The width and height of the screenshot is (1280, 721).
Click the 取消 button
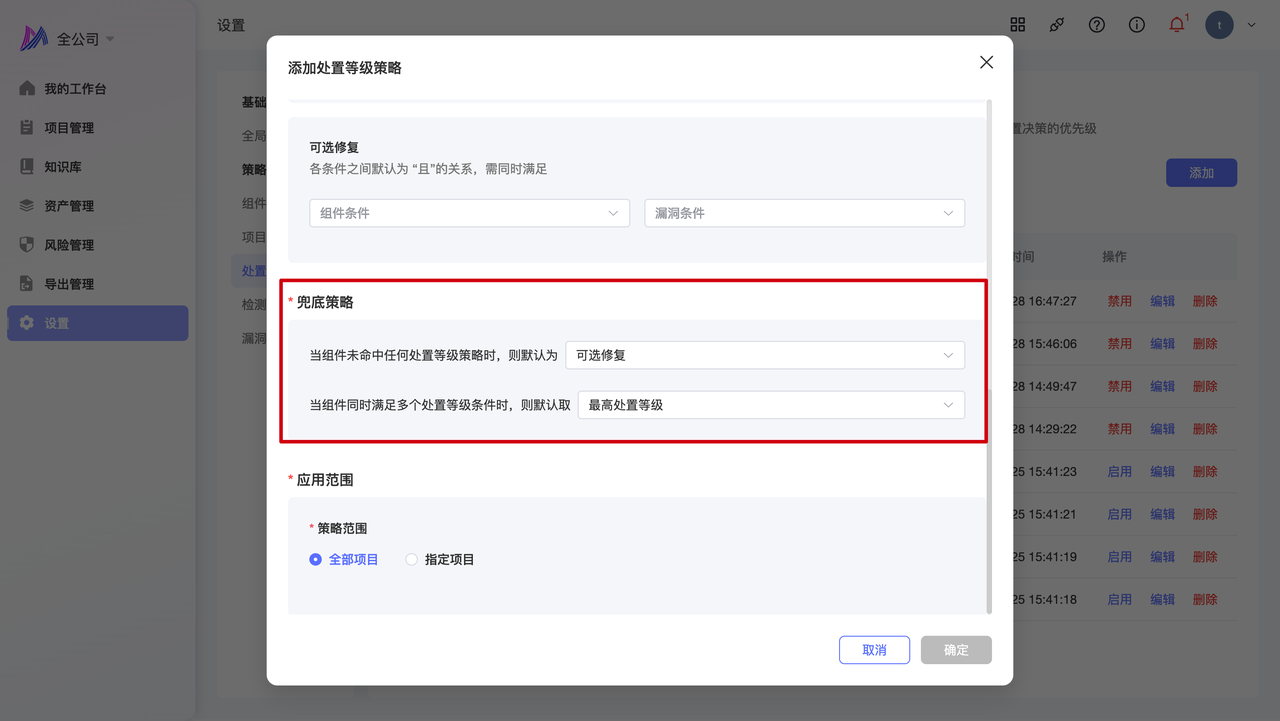(x=874, y=650)
